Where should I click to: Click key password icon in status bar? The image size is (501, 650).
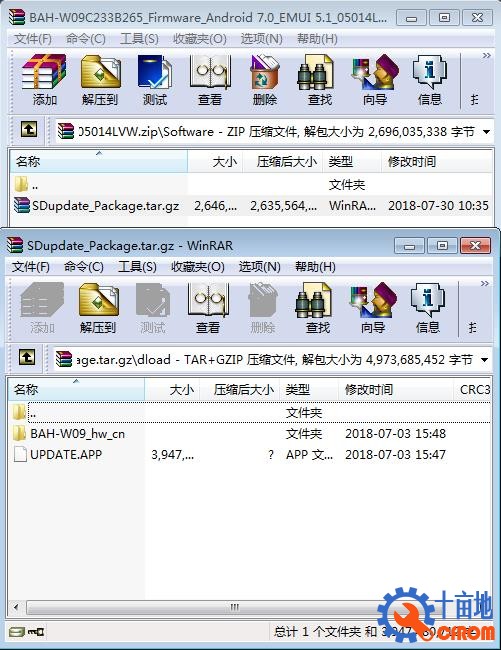(36, 632)
